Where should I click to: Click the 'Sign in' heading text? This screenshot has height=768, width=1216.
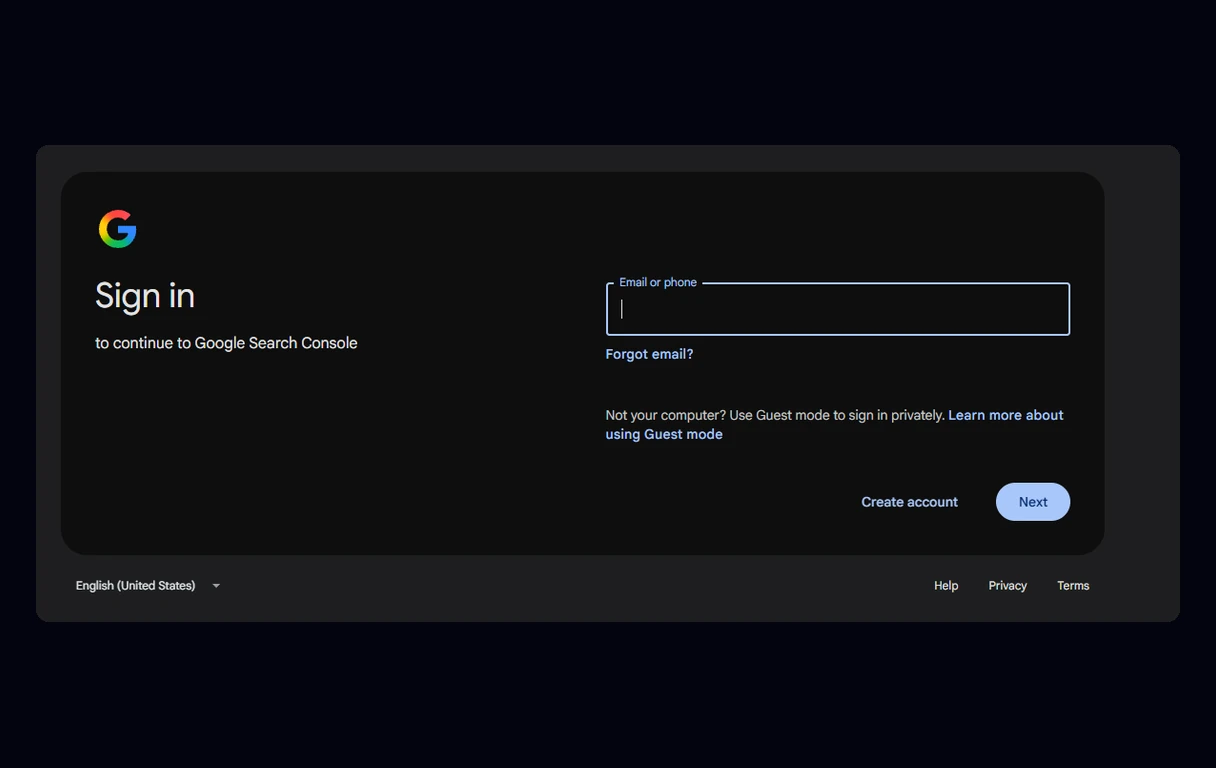(x=145, y=296)
